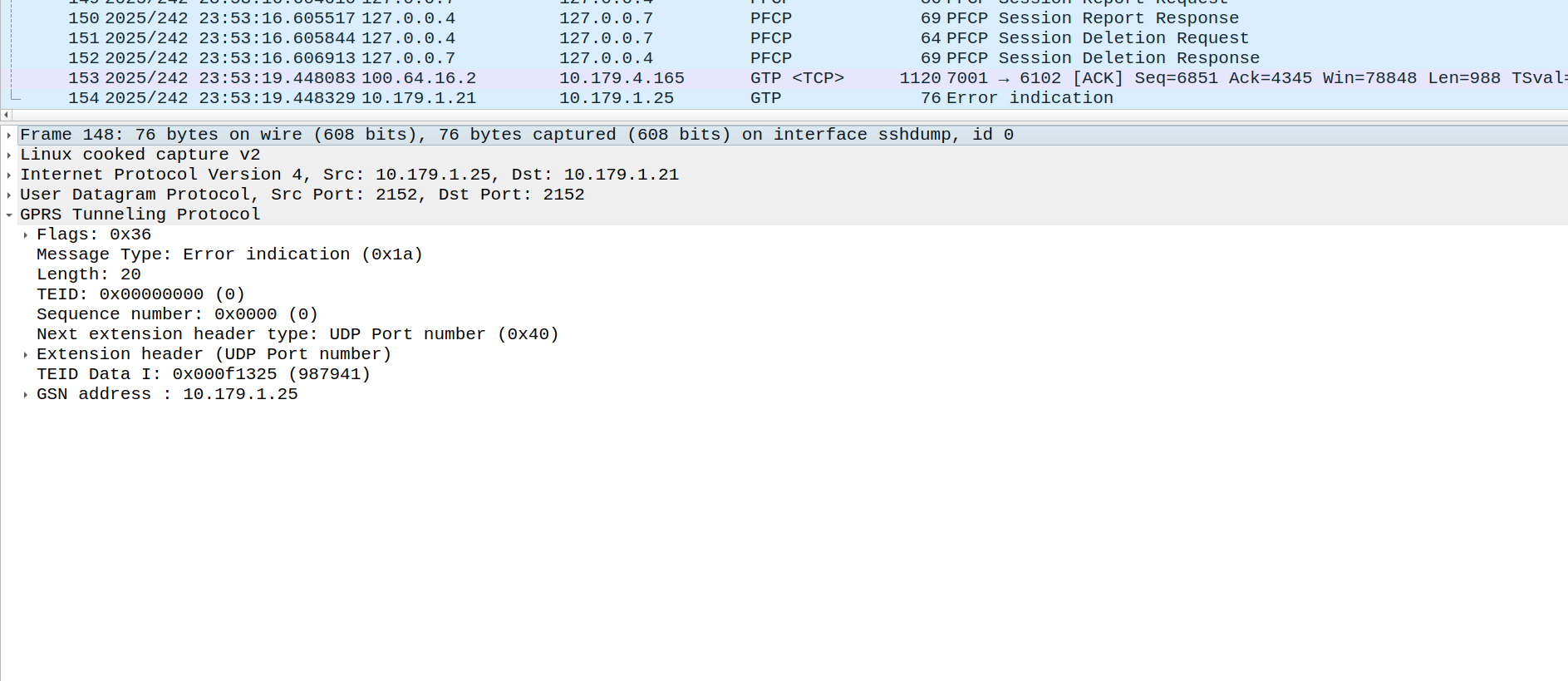Expand GSN address 10.179.1.25 field
The image size is (1568, 681).
tap(26, 394)
